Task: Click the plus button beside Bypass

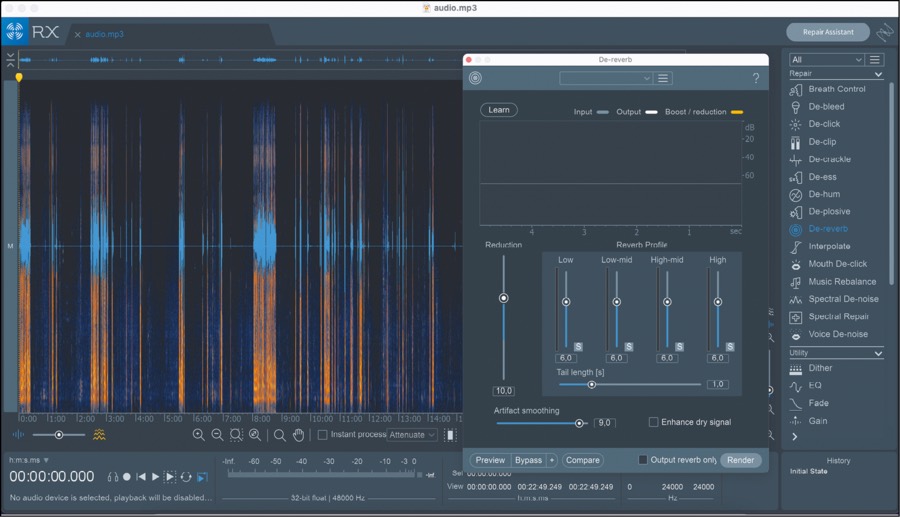Action: (x=552, y=460)
